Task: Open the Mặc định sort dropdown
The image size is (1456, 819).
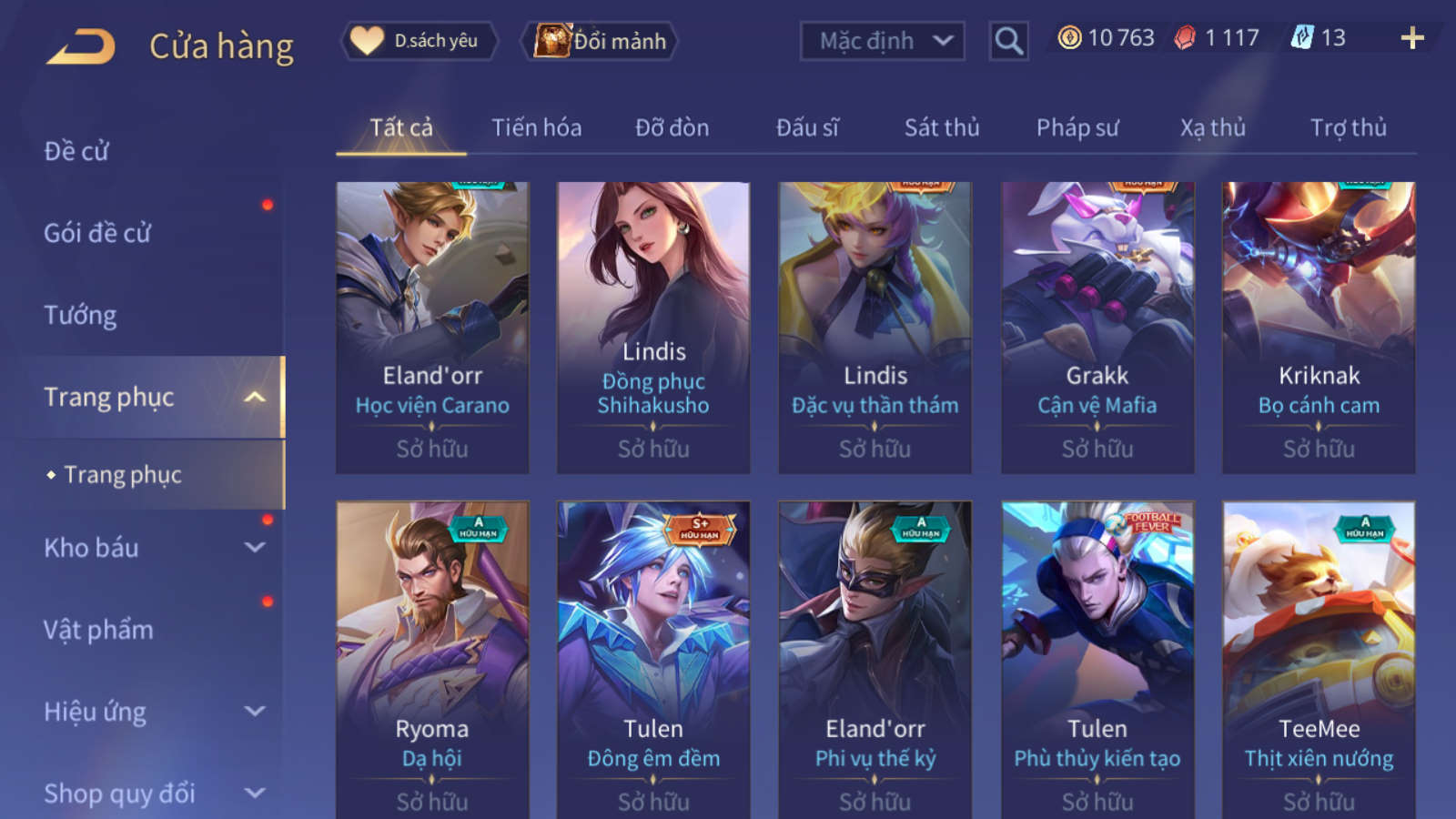Action: (882, 41)
